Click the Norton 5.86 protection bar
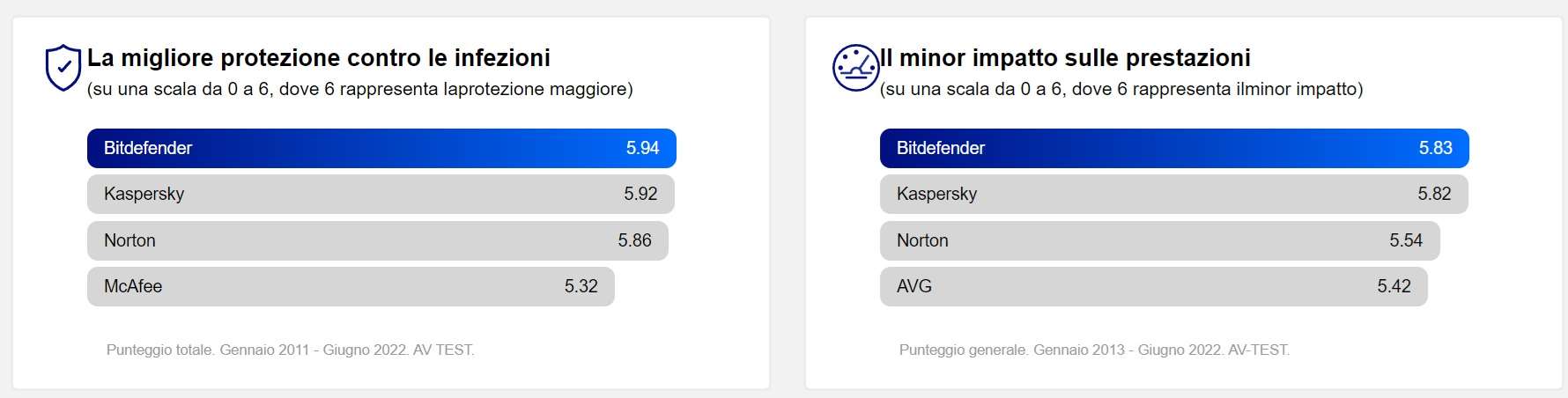Image resolution: width=1568 pixels, height=398 pixels. point(377,240)
